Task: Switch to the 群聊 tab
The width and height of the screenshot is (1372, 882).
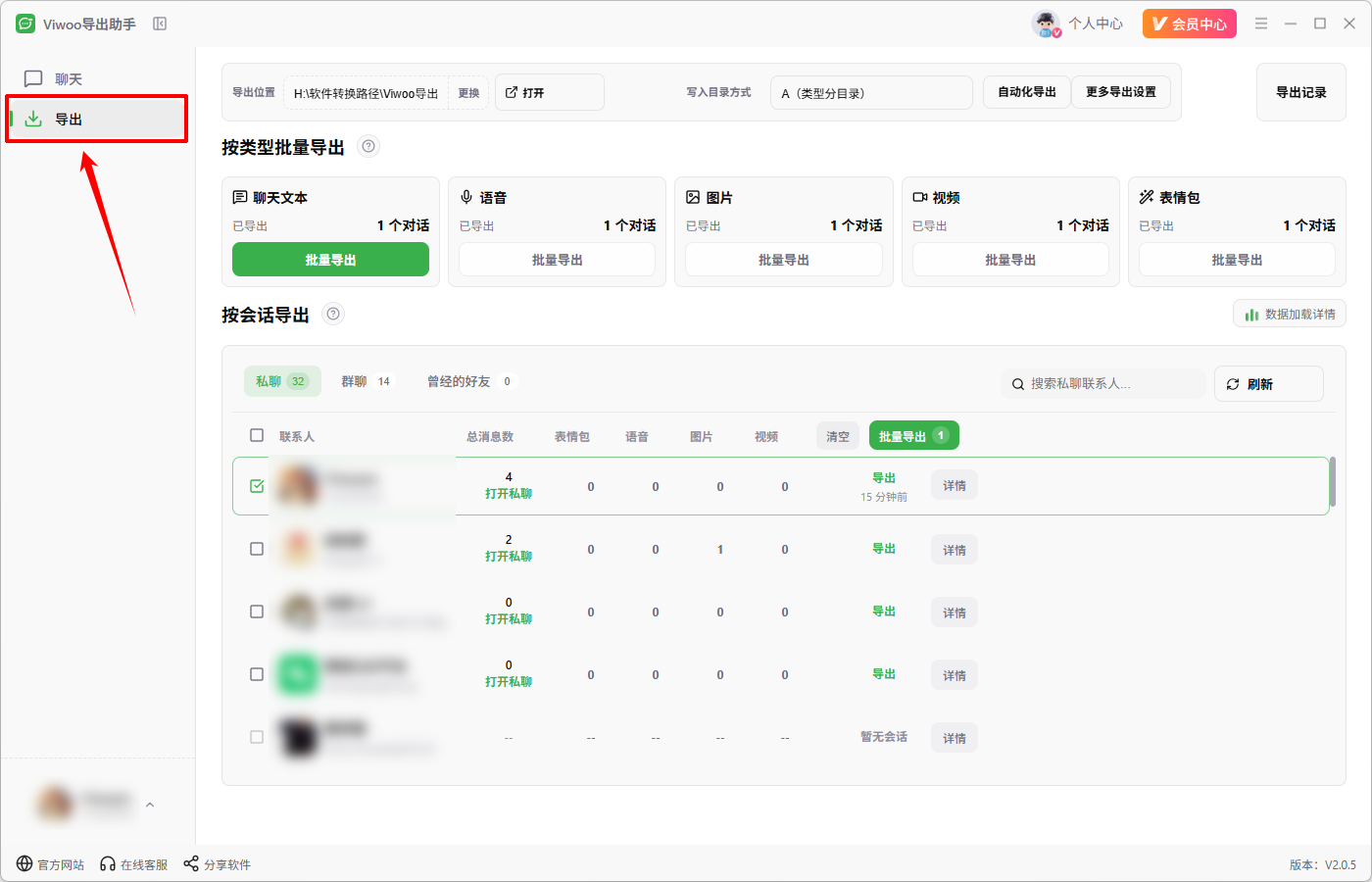Action: [366, 381]
